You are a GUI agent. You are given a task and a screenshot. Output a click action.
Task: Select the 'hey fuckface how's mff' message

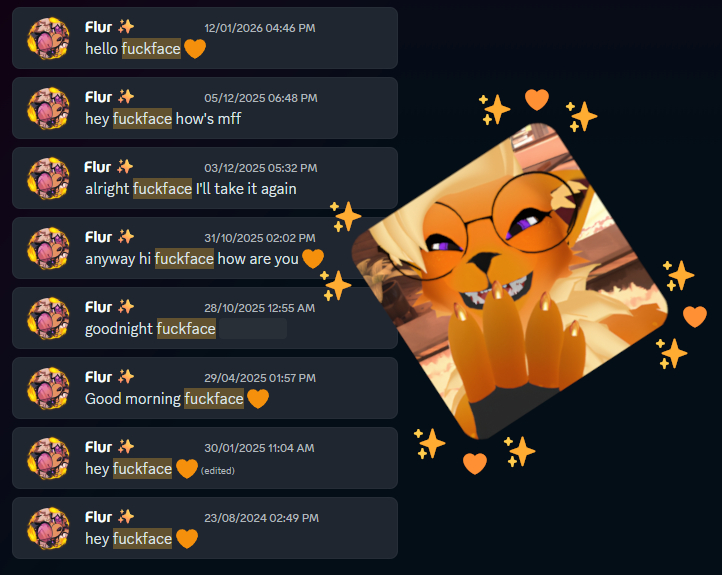204,108
